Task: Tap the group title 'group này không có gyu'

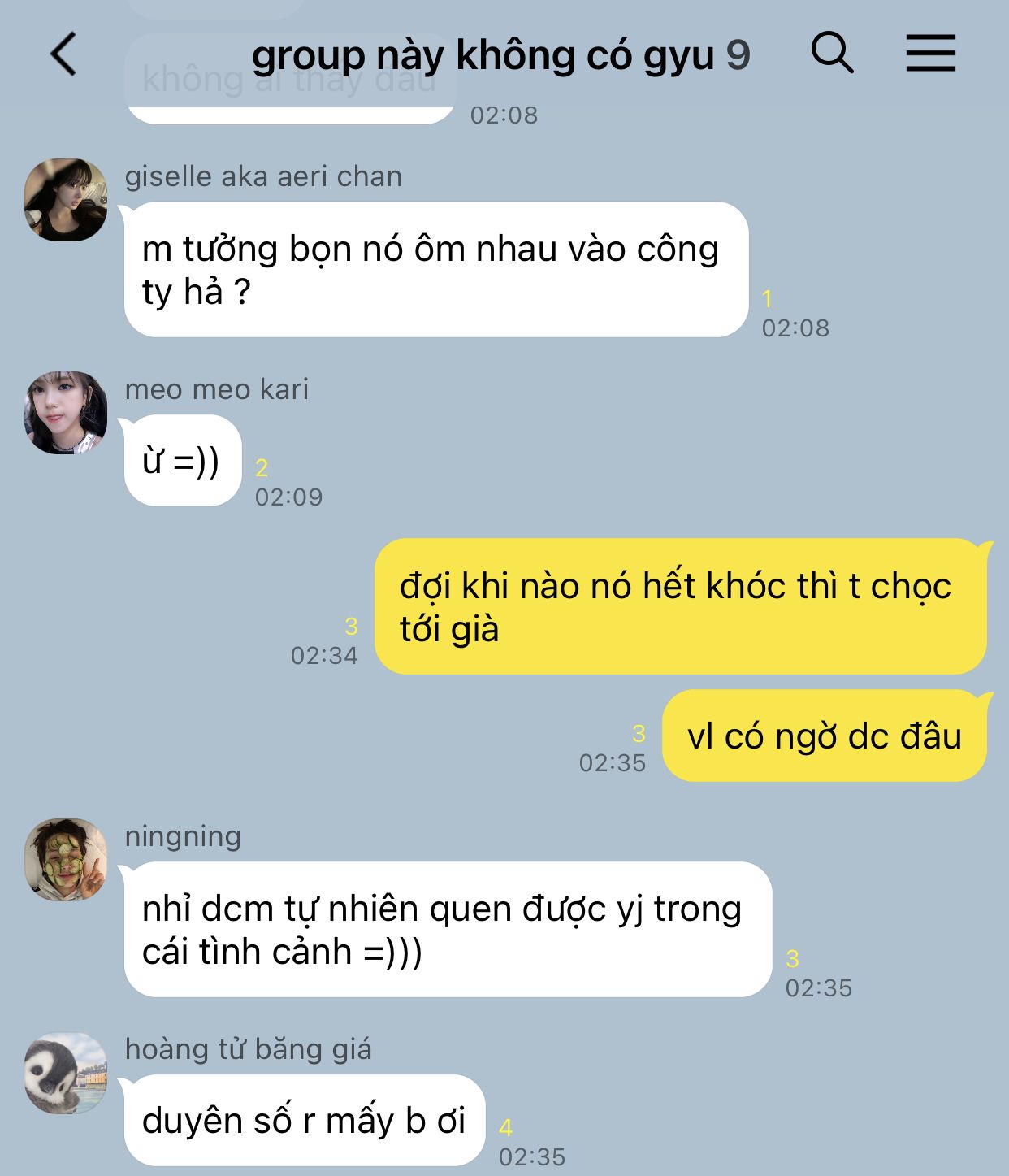Action: (483, 55)
